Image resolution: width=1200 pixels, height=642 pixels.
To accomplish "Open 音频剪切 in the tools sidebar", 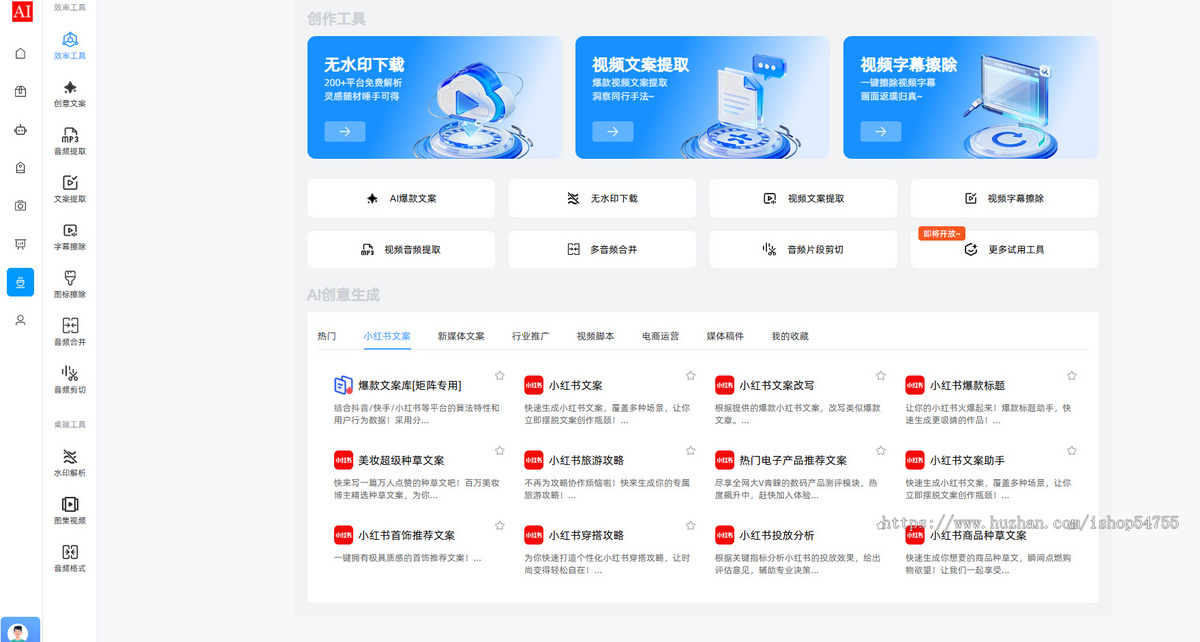I will [x=70, y=380].
